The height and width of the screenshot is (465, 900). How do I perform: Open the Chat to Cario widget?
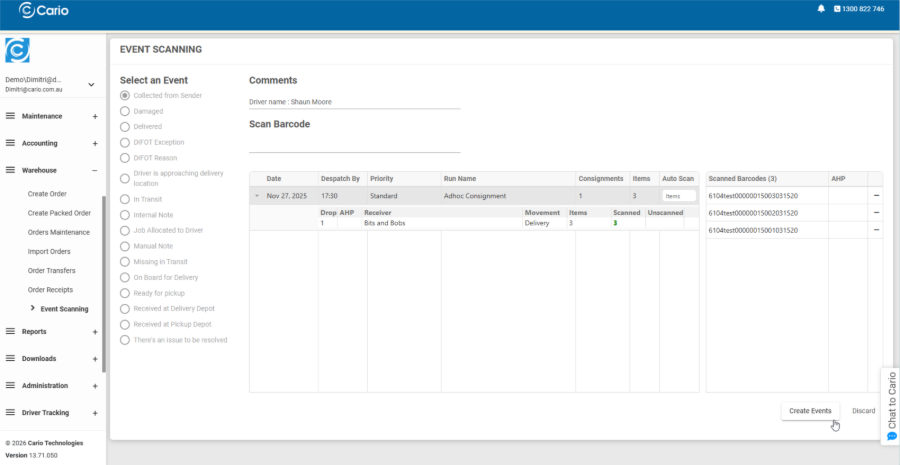(x=892, y=405)
